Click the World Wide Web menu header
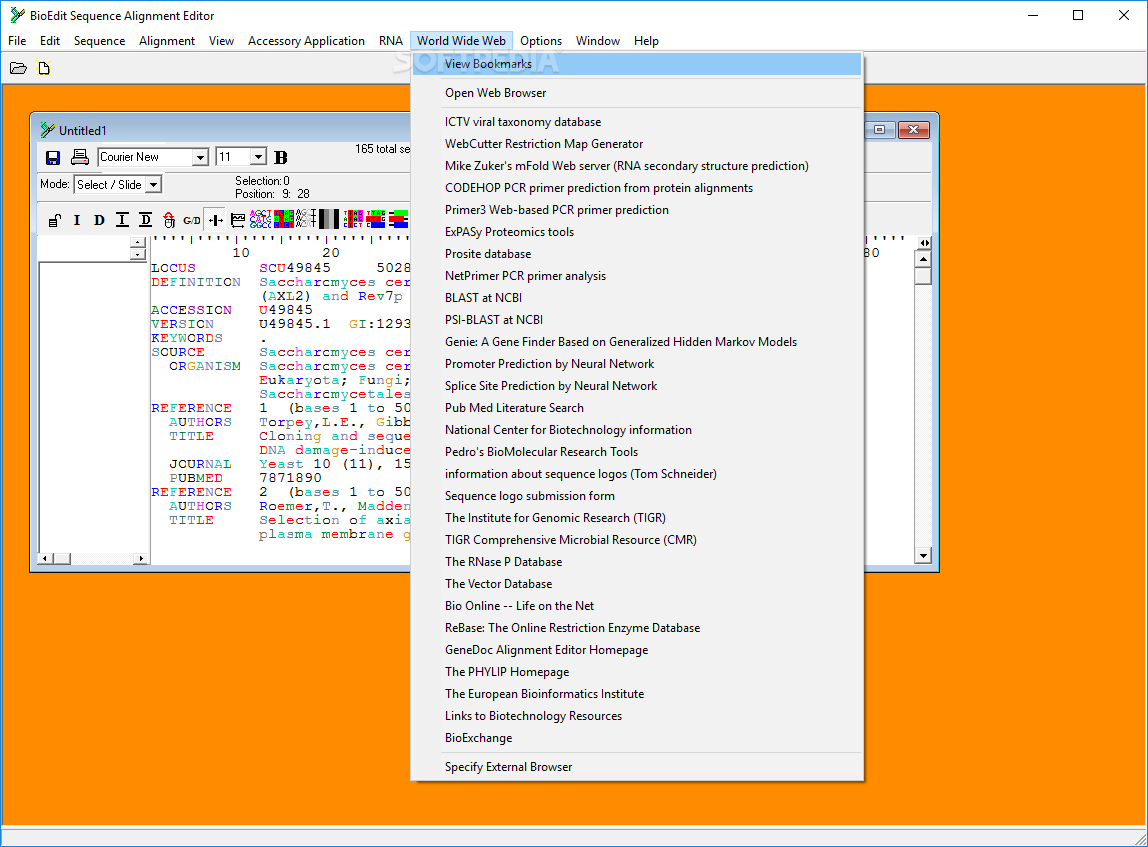The image size is (1148, 847). click(x=461, y=41)
